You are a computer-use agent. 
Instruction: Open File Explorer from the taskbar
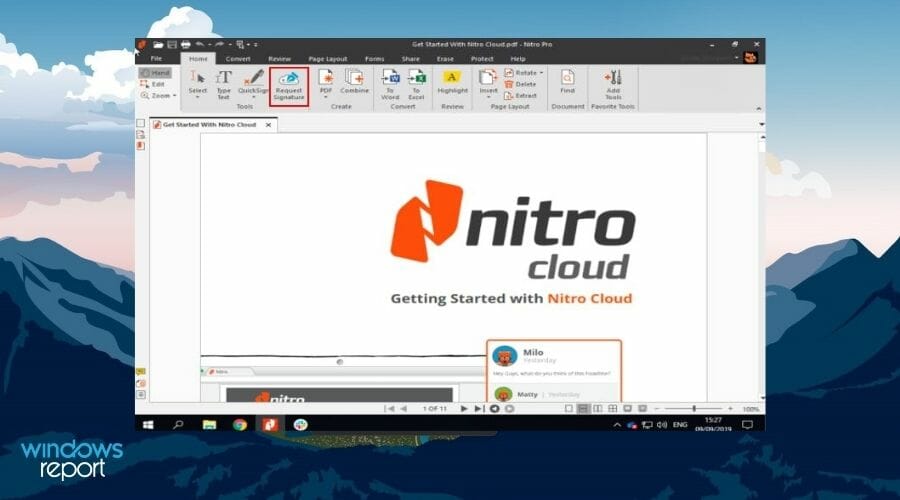tap(210, 425)
